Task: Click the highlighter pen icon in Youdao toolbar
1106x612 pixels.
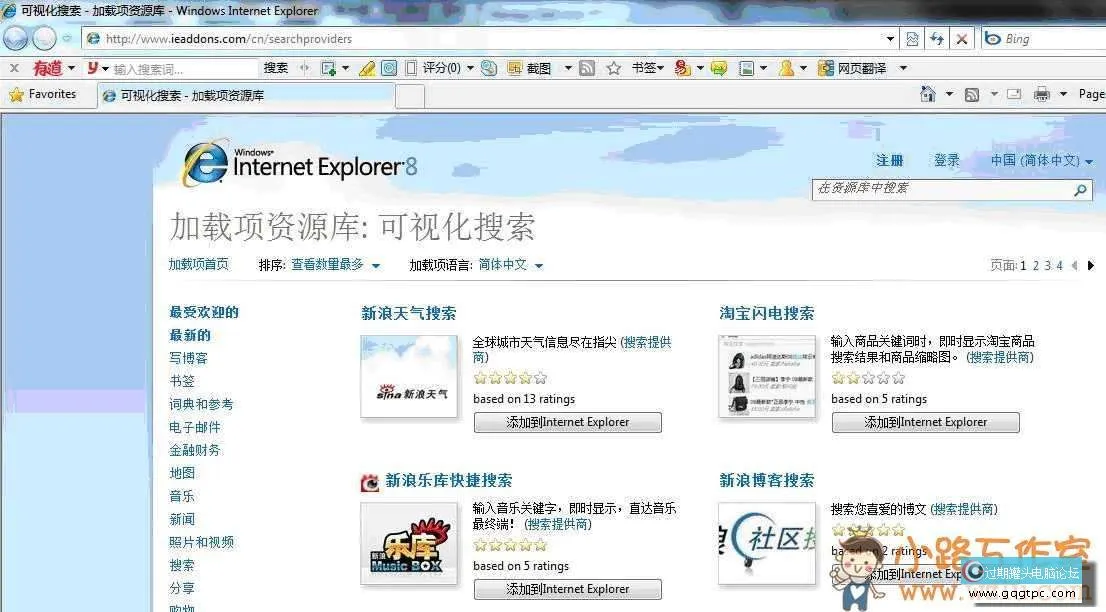Action: (366, 68)
